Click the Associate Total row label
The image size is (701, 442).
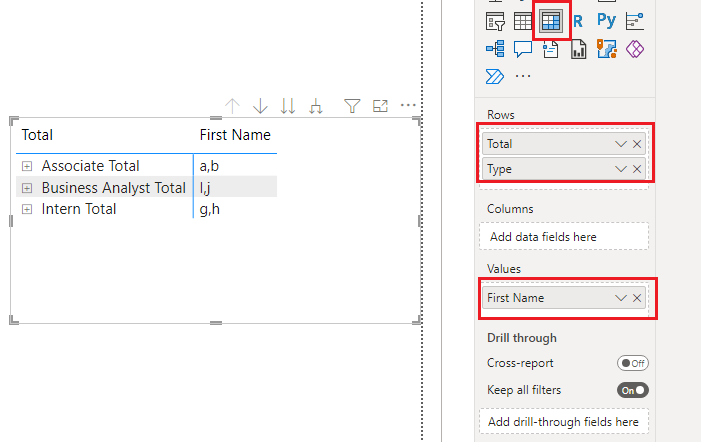tap(90, 166)
